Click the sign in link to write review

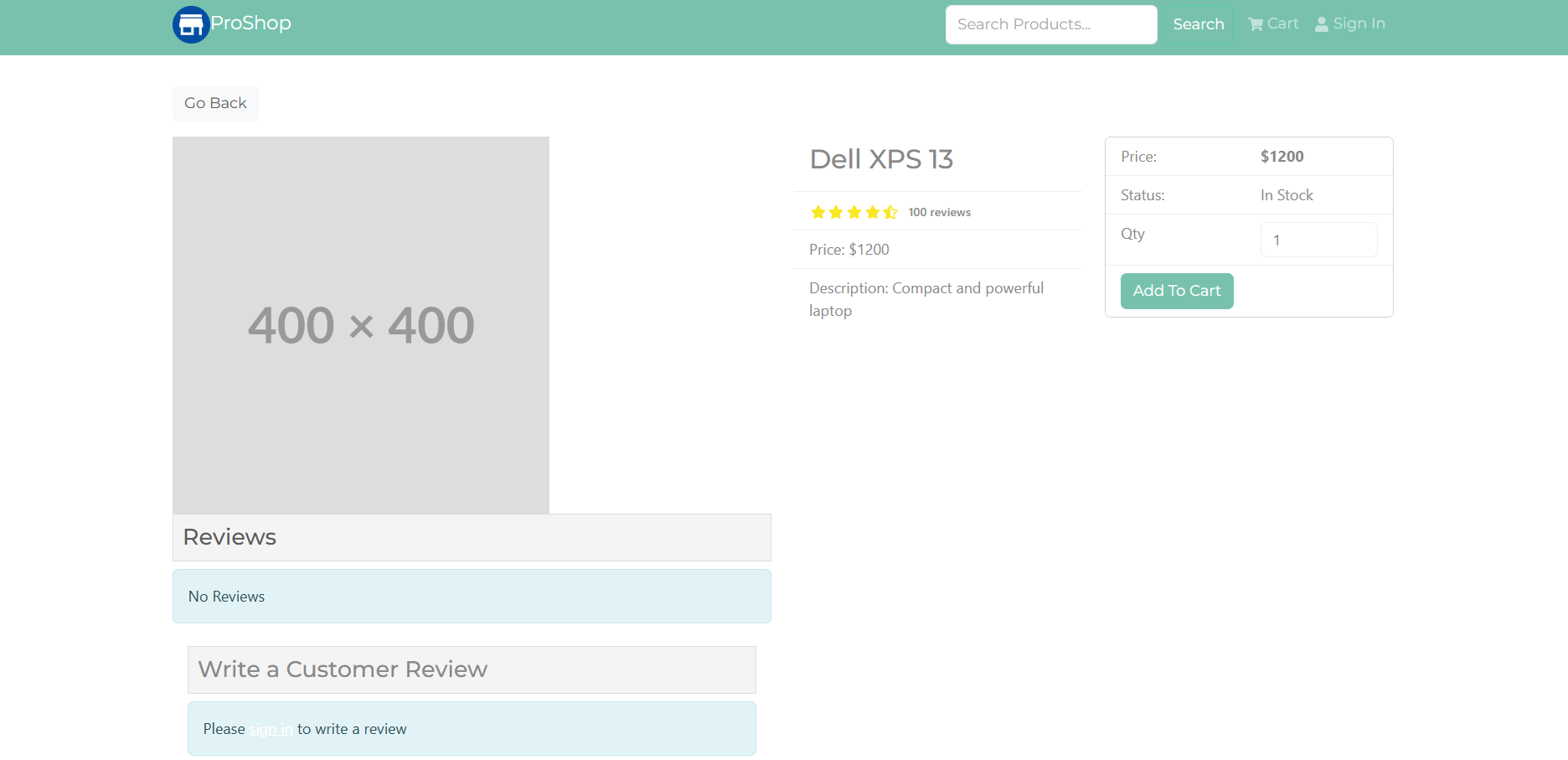point(271,729)
